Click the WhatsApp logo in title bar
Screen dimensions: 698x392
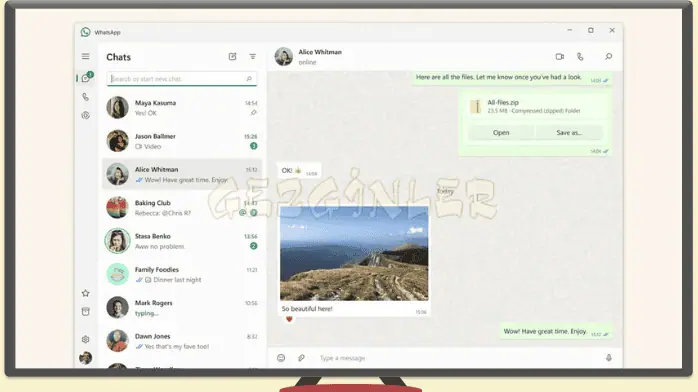coord(85,32)
